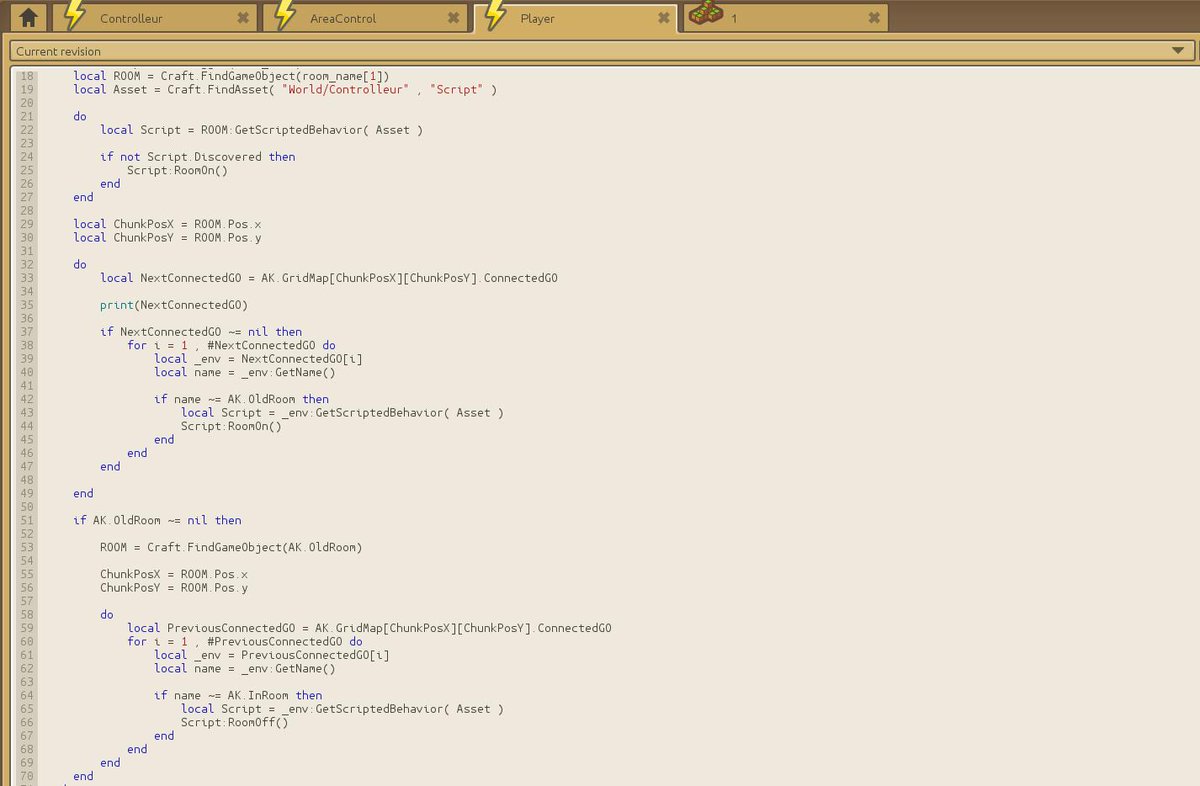The width and height of the screenshot is (1200, 786).
Task: Click 'for i = 1 , #NextConnectedGO do' line
Action: (x=231, y=345)
